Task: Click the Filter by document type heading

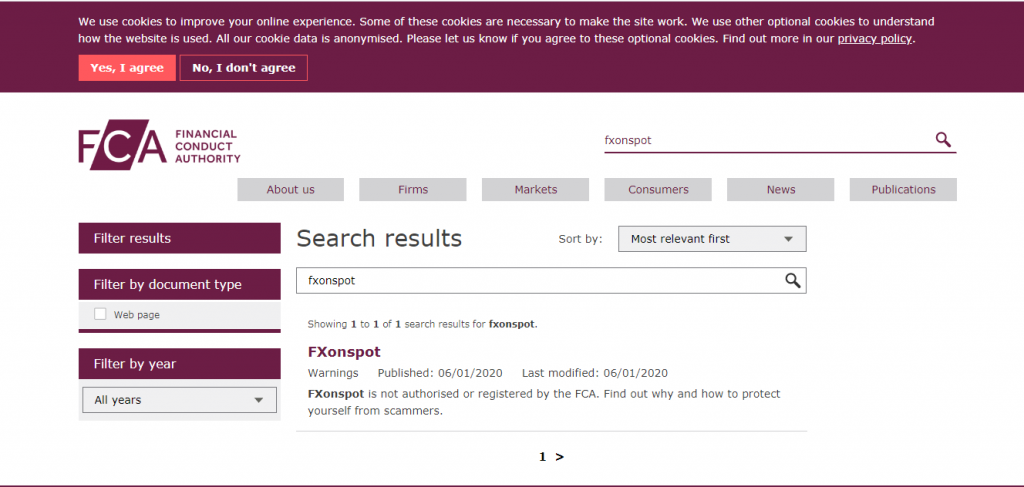Action: click(x=180, y=285)
